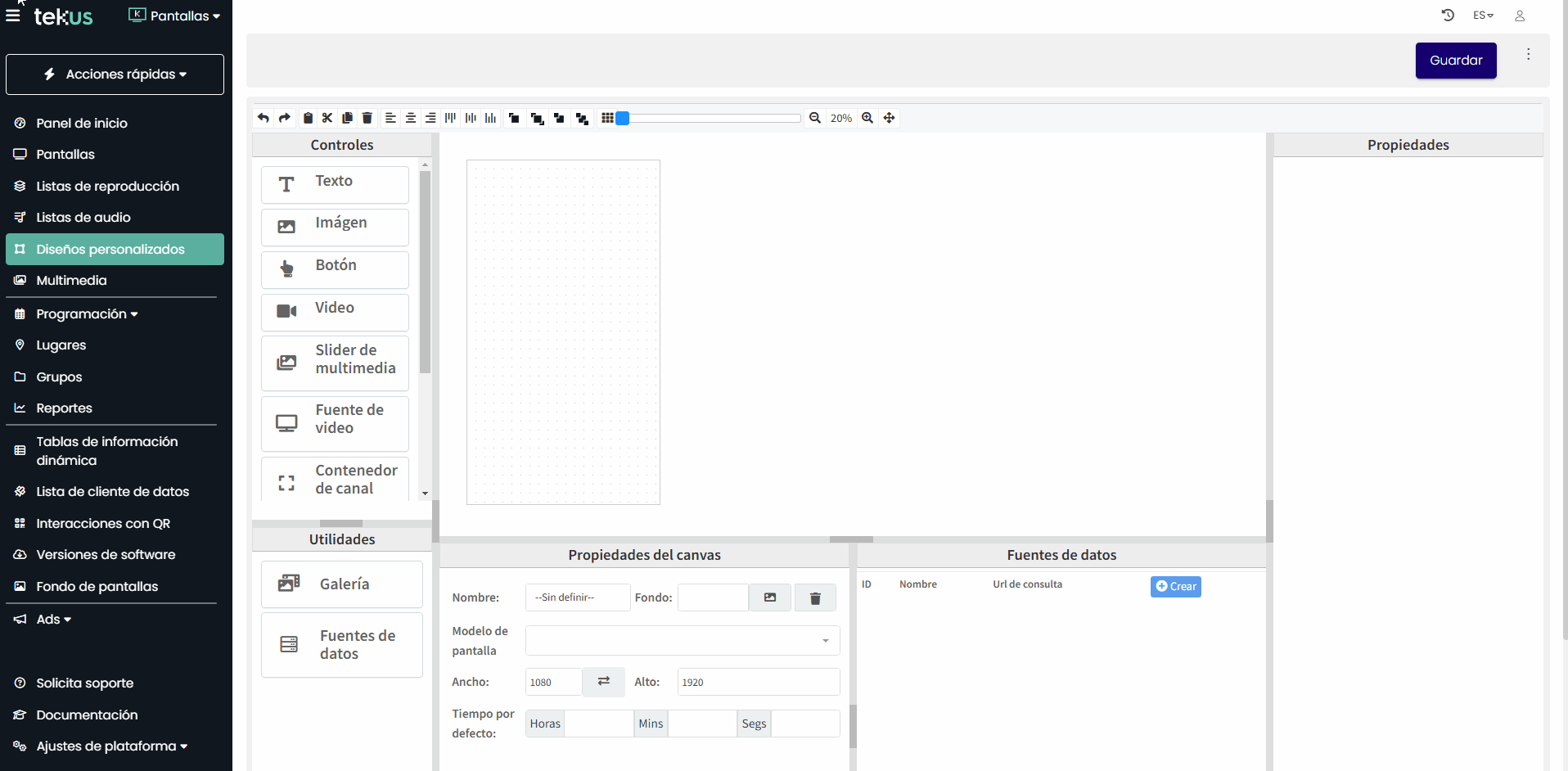1568x771 pixels.
Task: Click the trash delete icon in toolbar
Action: pyautogui.click(x=367, y=118)
